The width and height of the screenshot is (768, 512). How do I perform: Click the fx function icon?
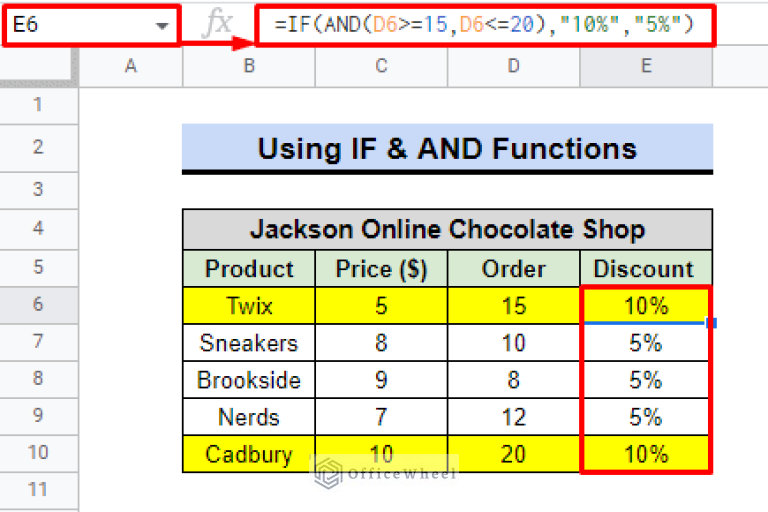pos(217,24)
